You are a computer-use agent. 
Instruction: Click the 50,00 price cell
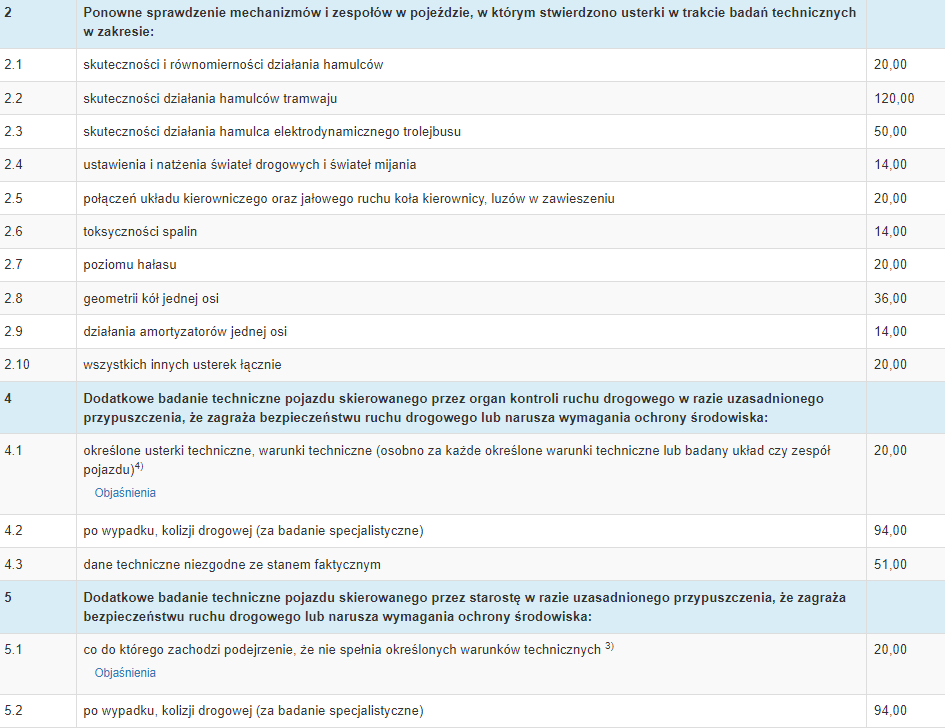(x=890, y=131)
